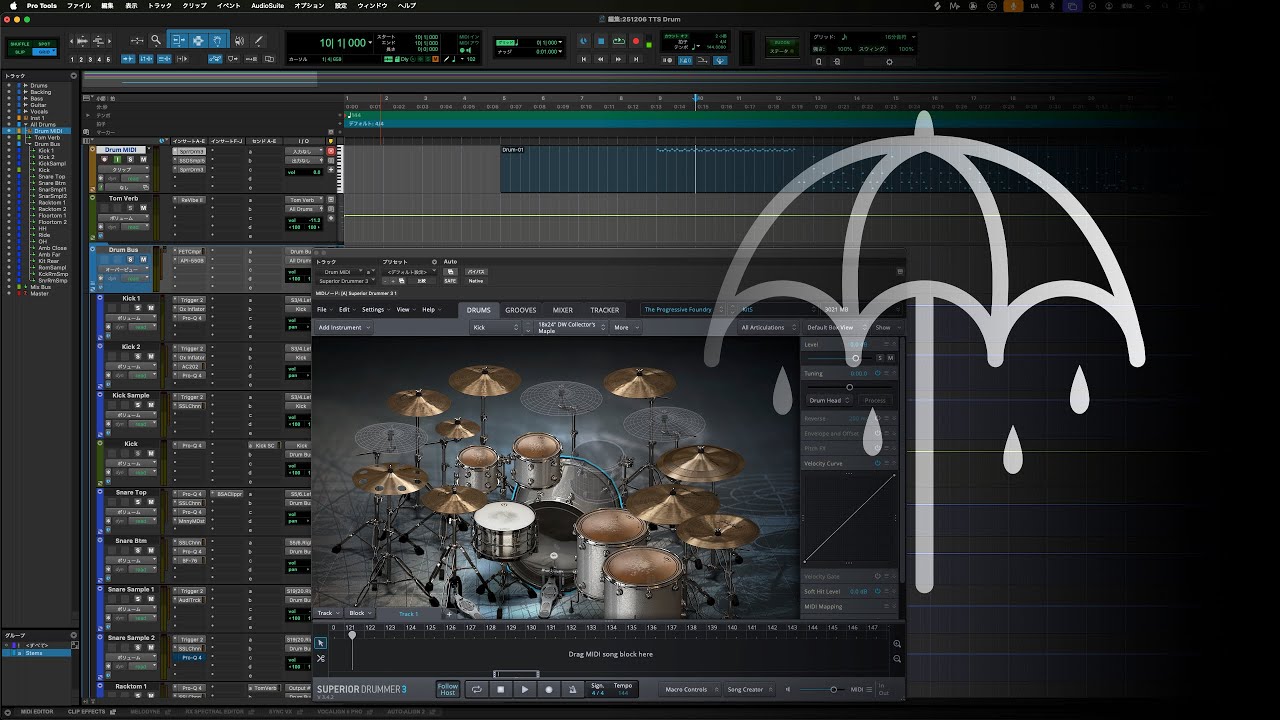Open CLIP EFFECTS at bottom bar
Viewport: 1280px width, 720px height.
pyautogui.click(x=87, y=711)
